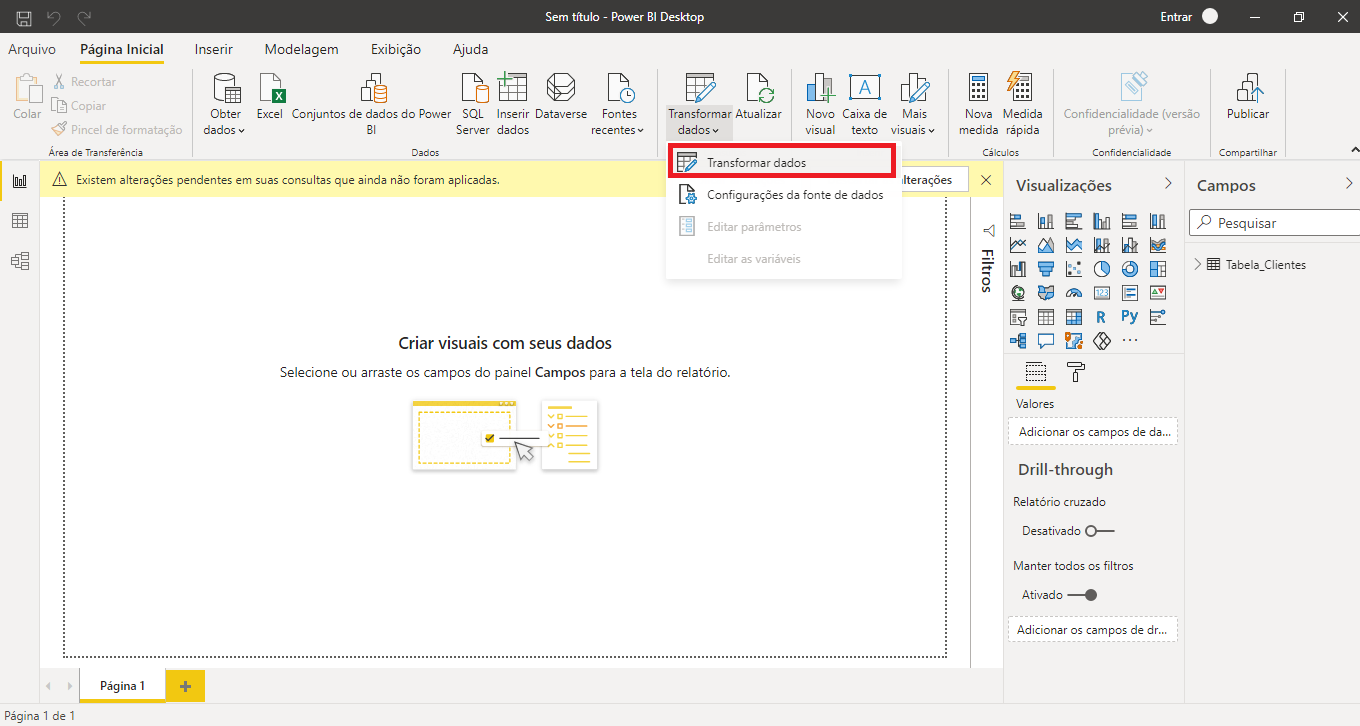Dismiss the pending changes warning bar

(986, 180)
